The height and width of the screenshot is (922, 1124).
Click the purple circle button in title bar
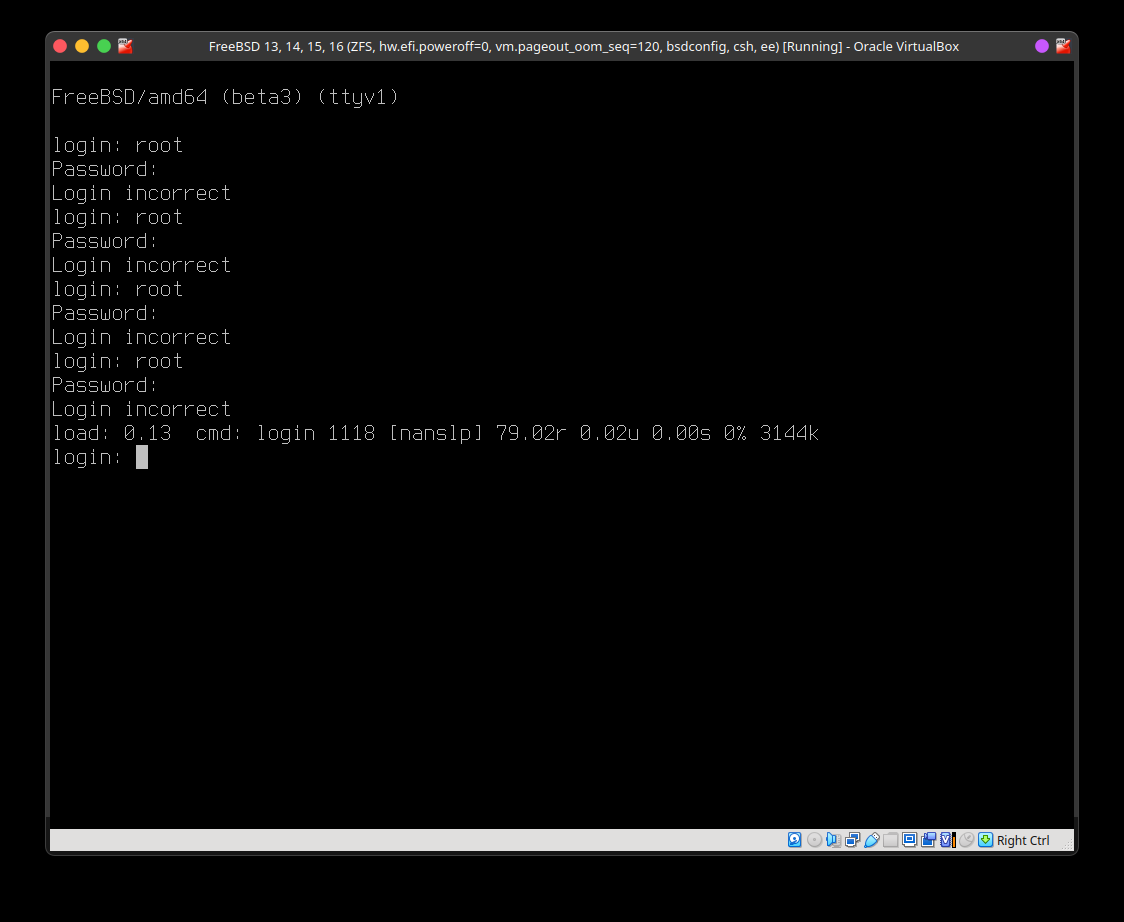(x=1042, y=46)
